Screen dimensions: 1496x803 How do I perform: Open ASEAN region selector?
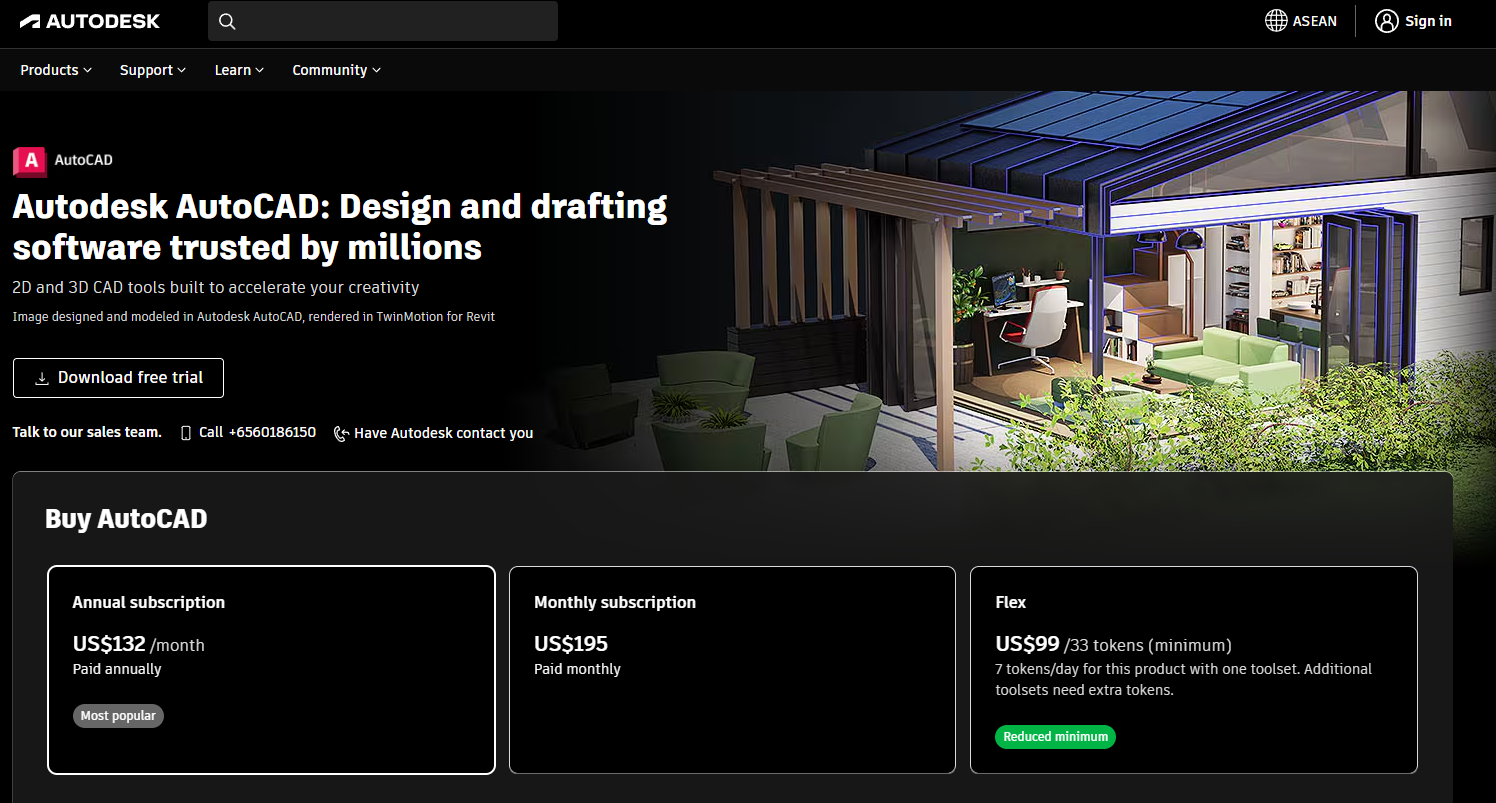coord(1301,21)
